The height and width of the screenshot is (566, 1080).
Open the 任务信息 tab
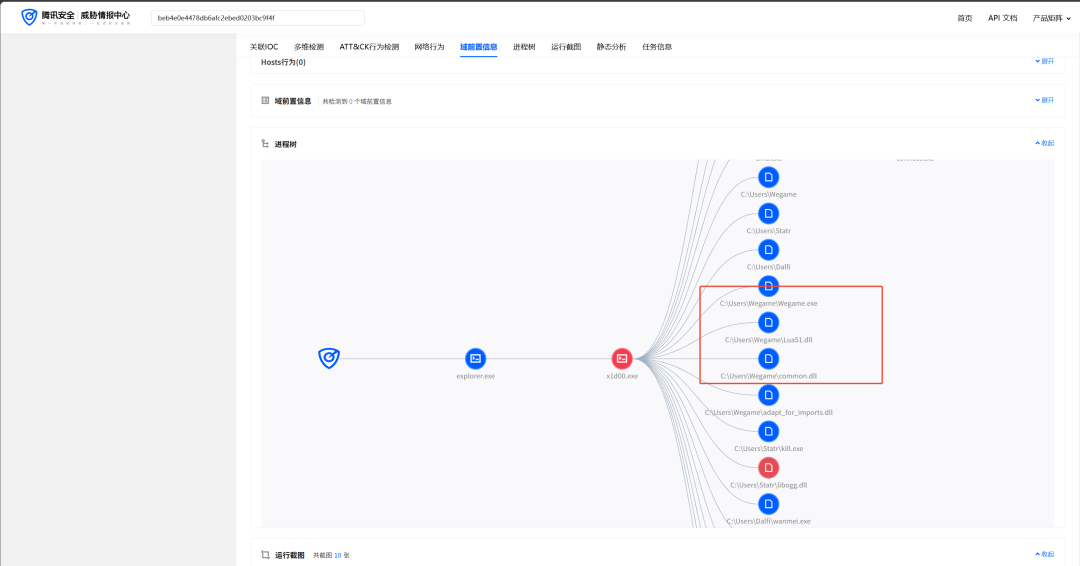(657, 47)
